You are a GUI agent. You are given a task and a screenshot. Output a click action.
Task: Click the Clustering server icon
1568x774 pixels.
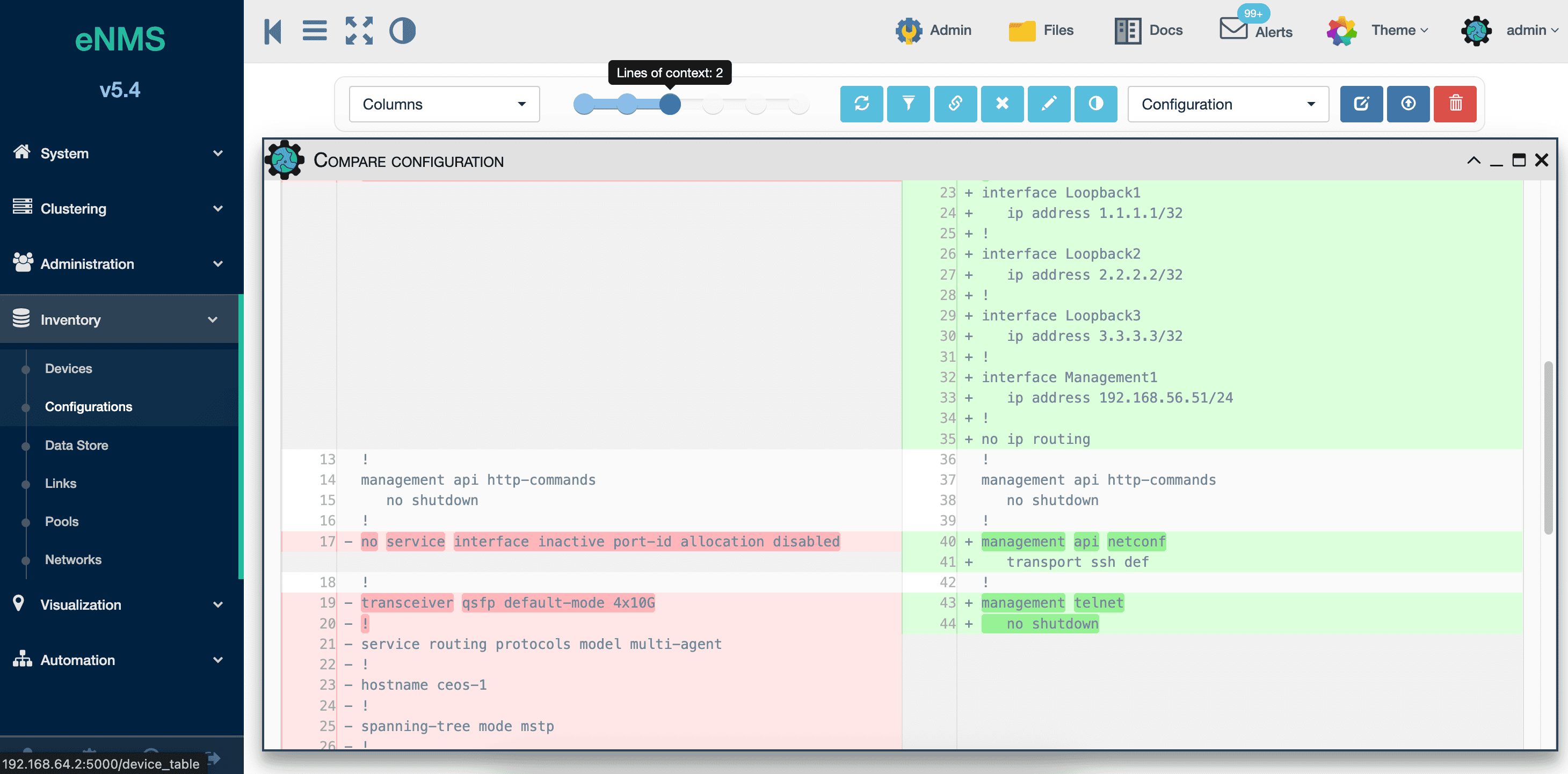[x=22, y=206]
